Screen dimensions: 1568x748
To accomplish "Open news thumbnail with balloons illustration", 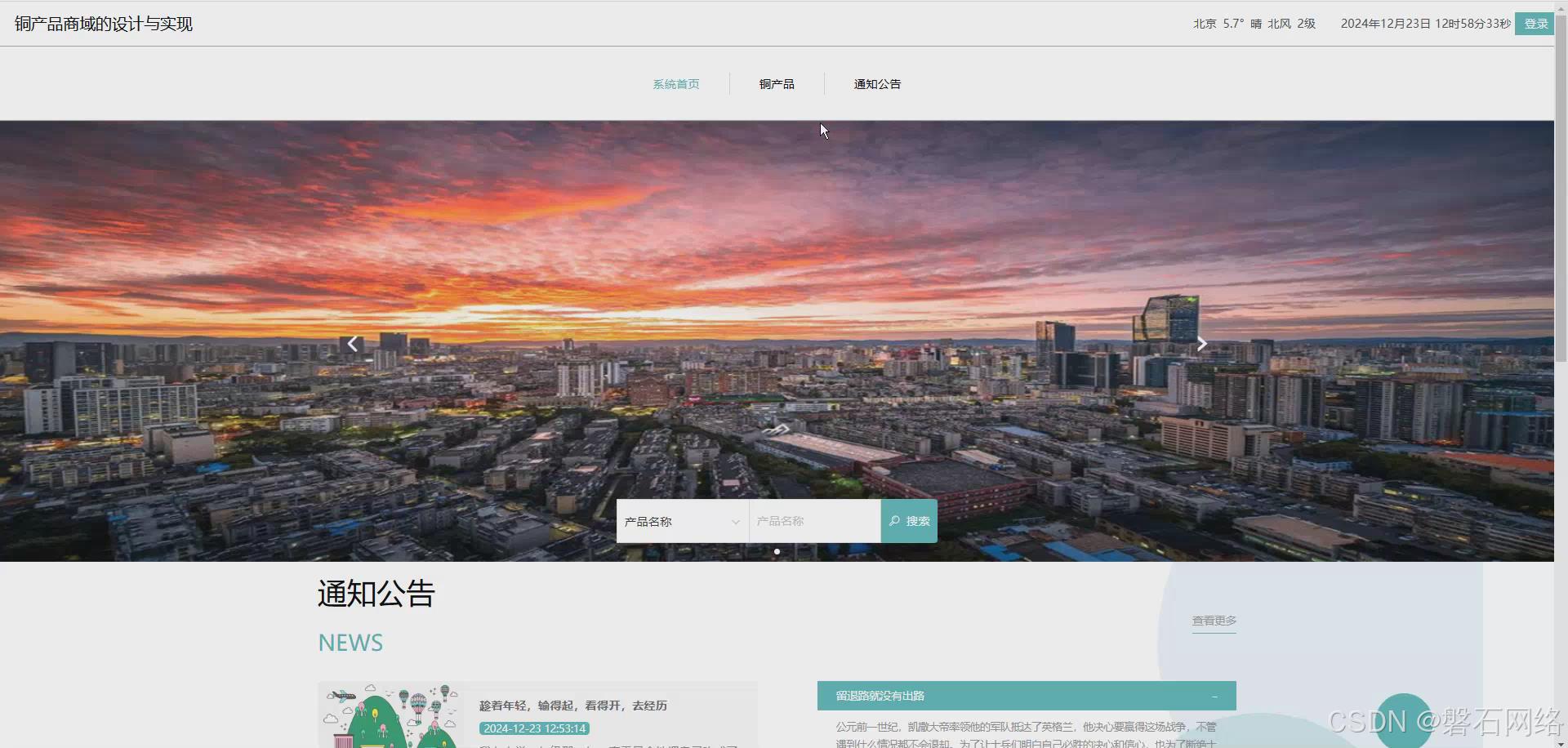I will 391,715.
